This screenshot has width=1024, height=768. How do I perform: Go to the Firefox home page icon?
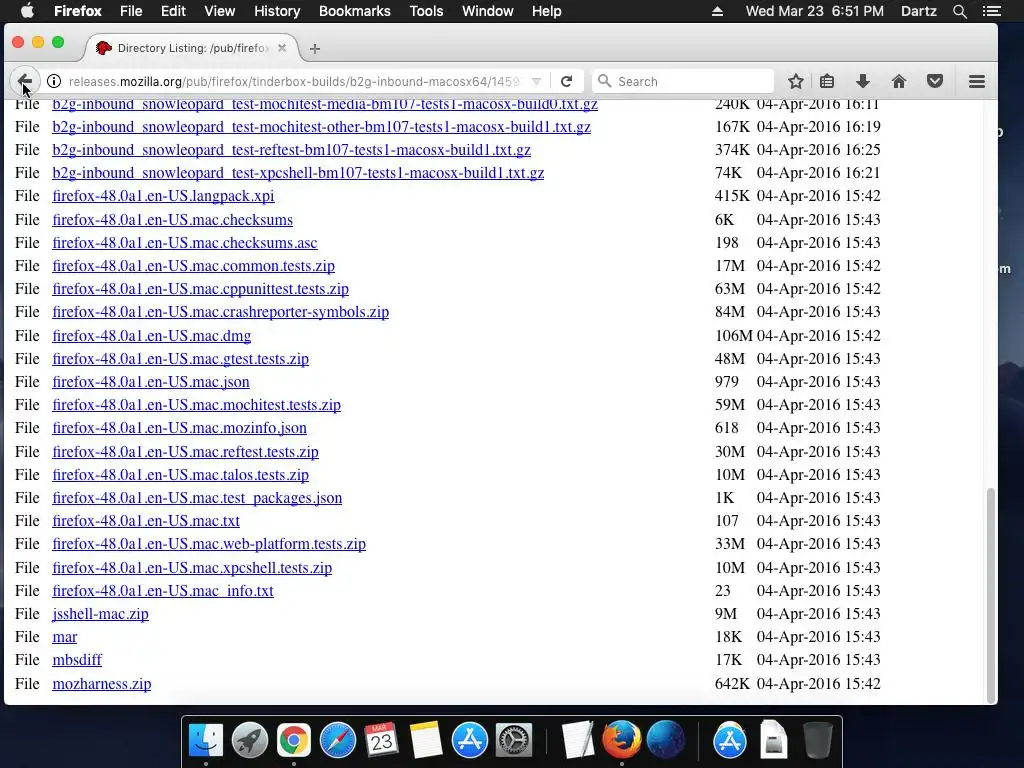(x=899, y=81)
